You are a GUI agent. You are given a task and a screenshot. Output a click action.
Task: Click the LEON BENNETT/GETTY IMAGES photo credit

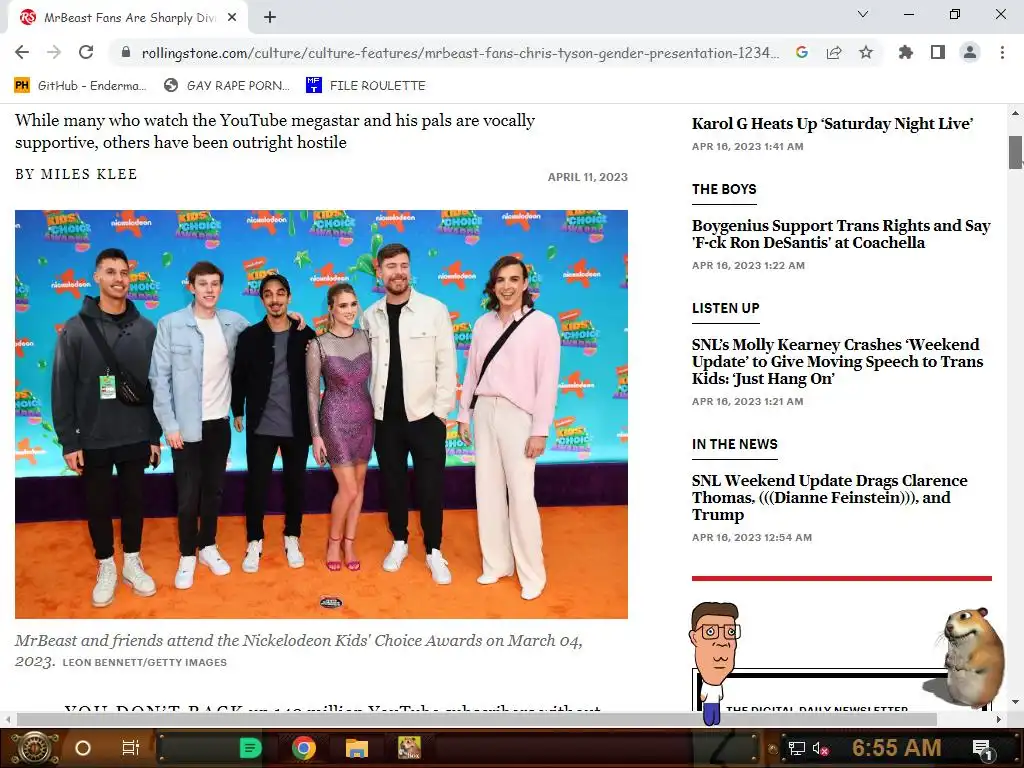click(144, 662)
